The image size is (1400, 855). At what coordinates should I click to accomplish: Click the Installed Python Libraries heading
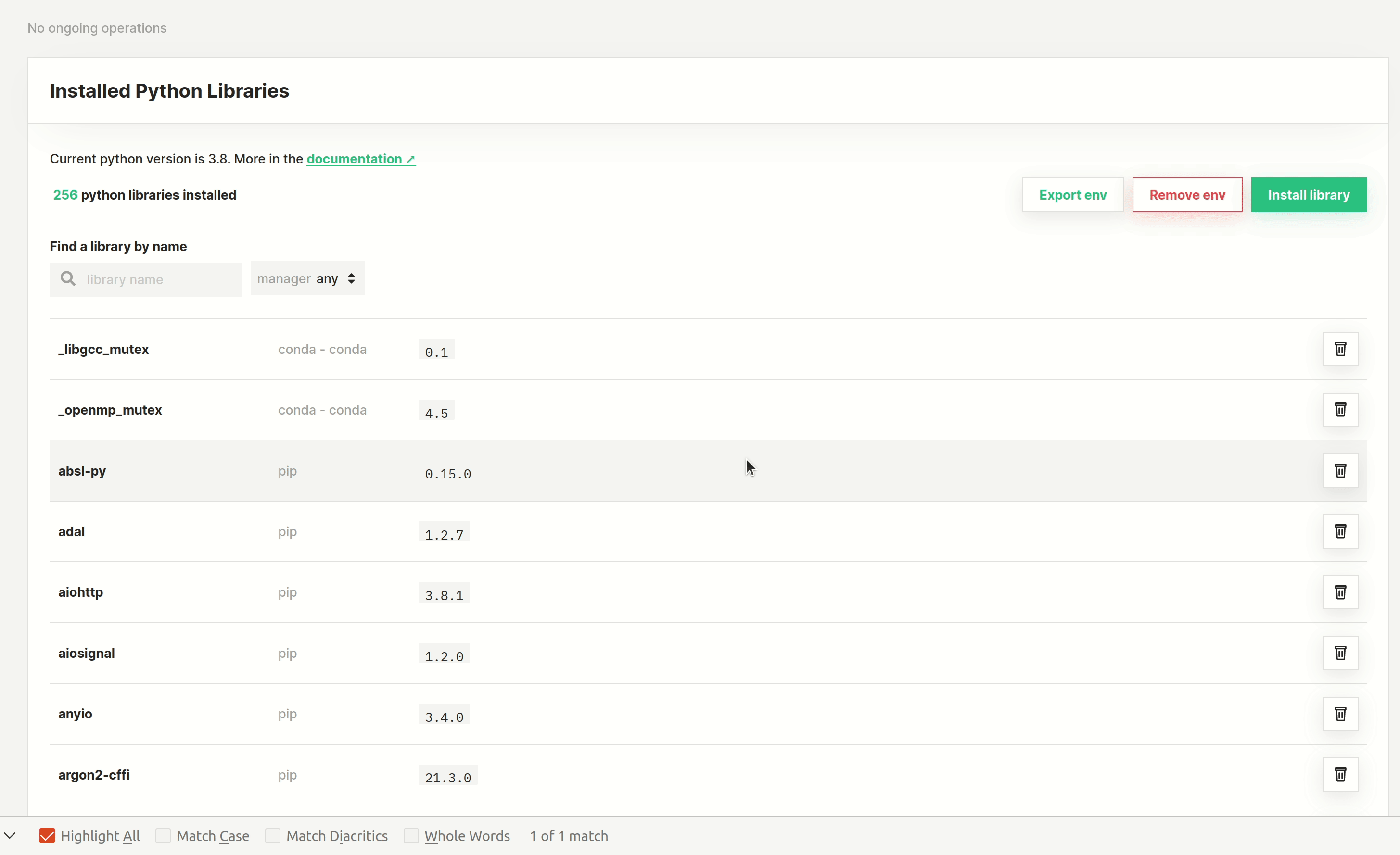[169, 91]
